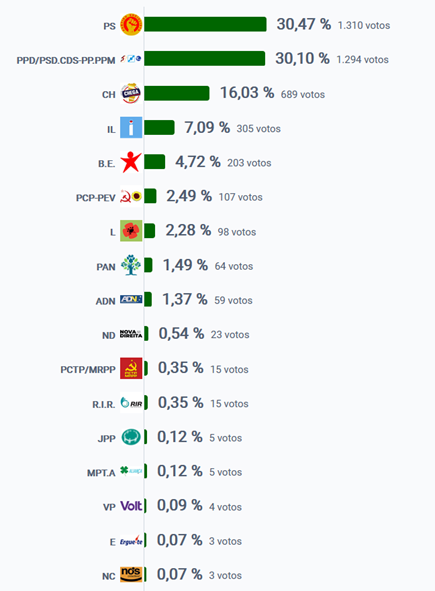435x591 pixels.
Task: Click the L poppy flower logo
Action: [131, 231]
